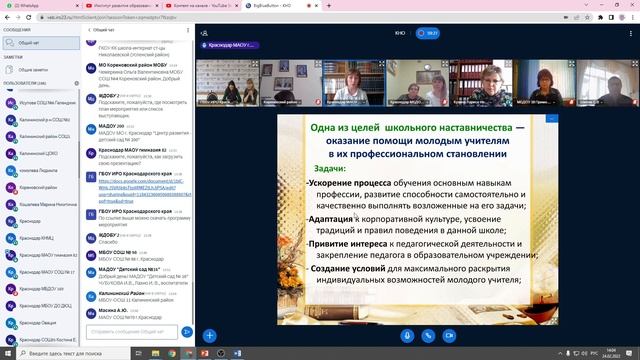Click the chat message input field
The height and width of the screenshot is (360, 640).
[132, 332]
